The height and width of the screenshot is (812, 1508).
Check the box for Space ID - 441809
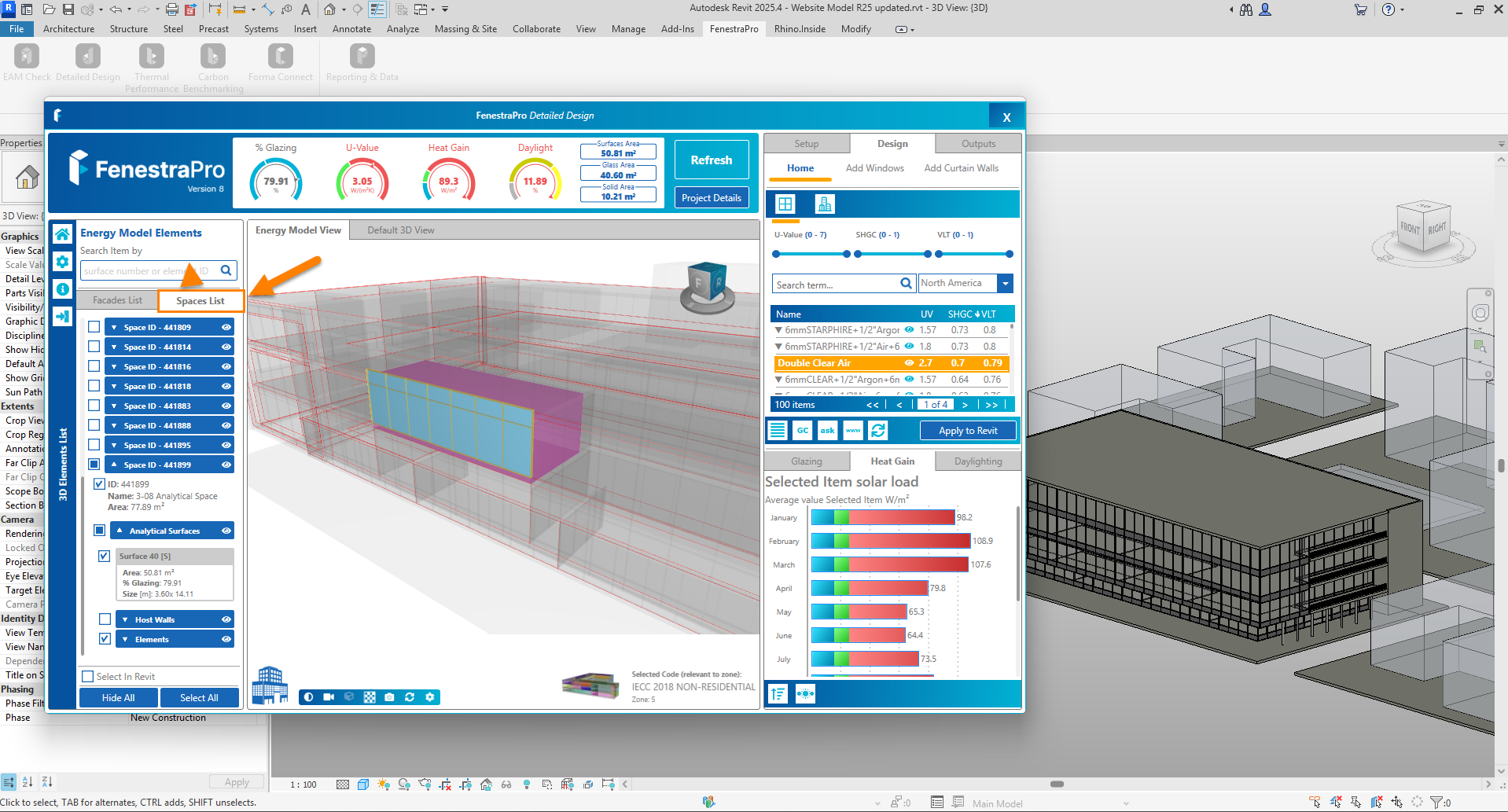point(94,327)
